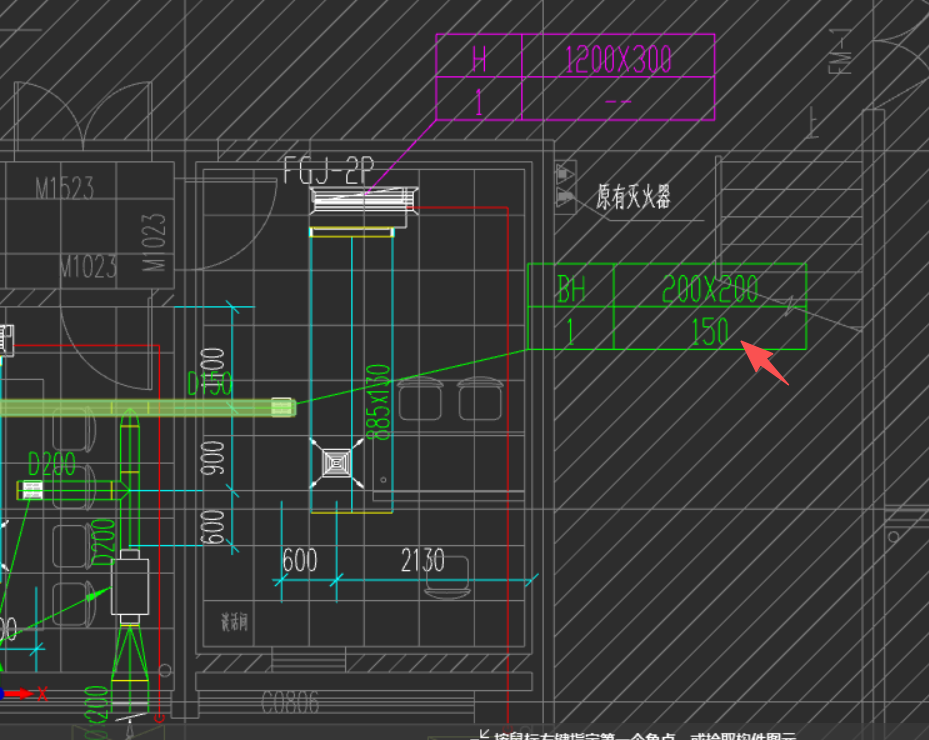Click the "原有灭火器" annotation text
The height and width of the screenshot is (740, 929).
[633, 196]
